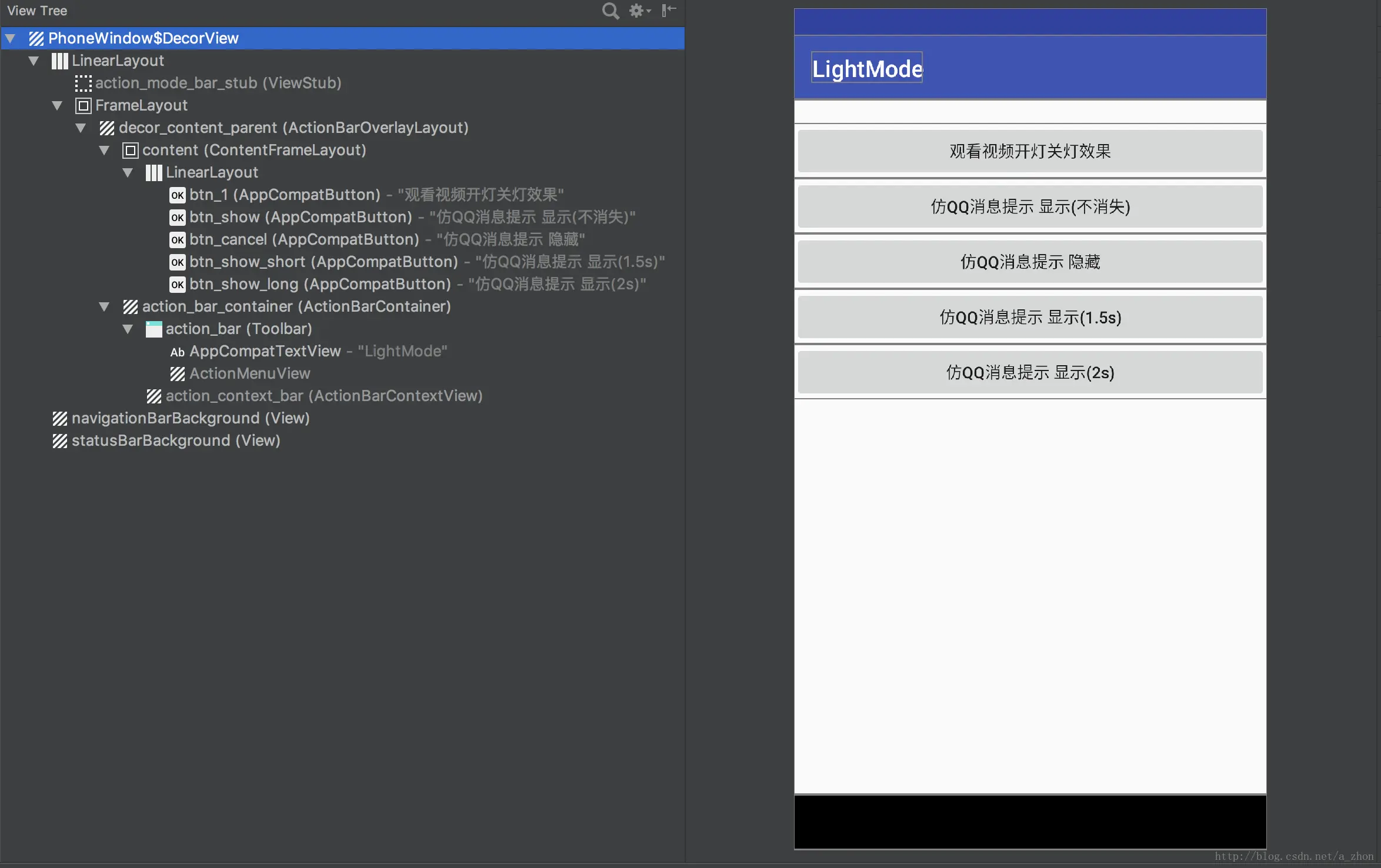Collapse the action_bar_container node
Viewport: 1381px width, 868px height.
pyautogui.click(x=104, y=307)
